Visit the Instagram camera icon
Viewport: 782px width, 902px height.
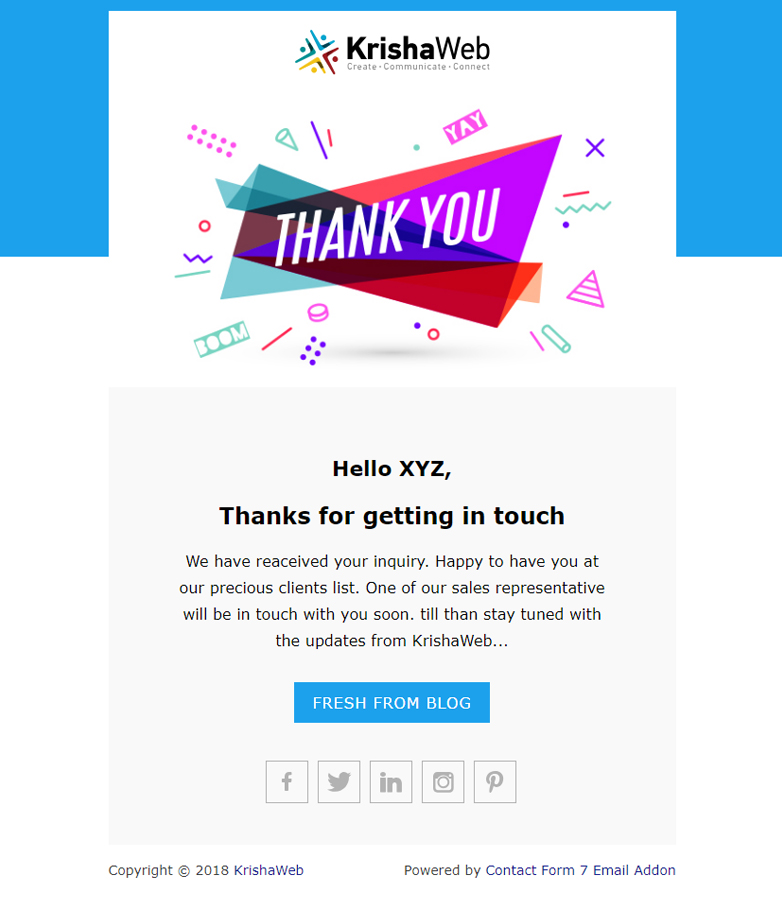pos(443,782)
